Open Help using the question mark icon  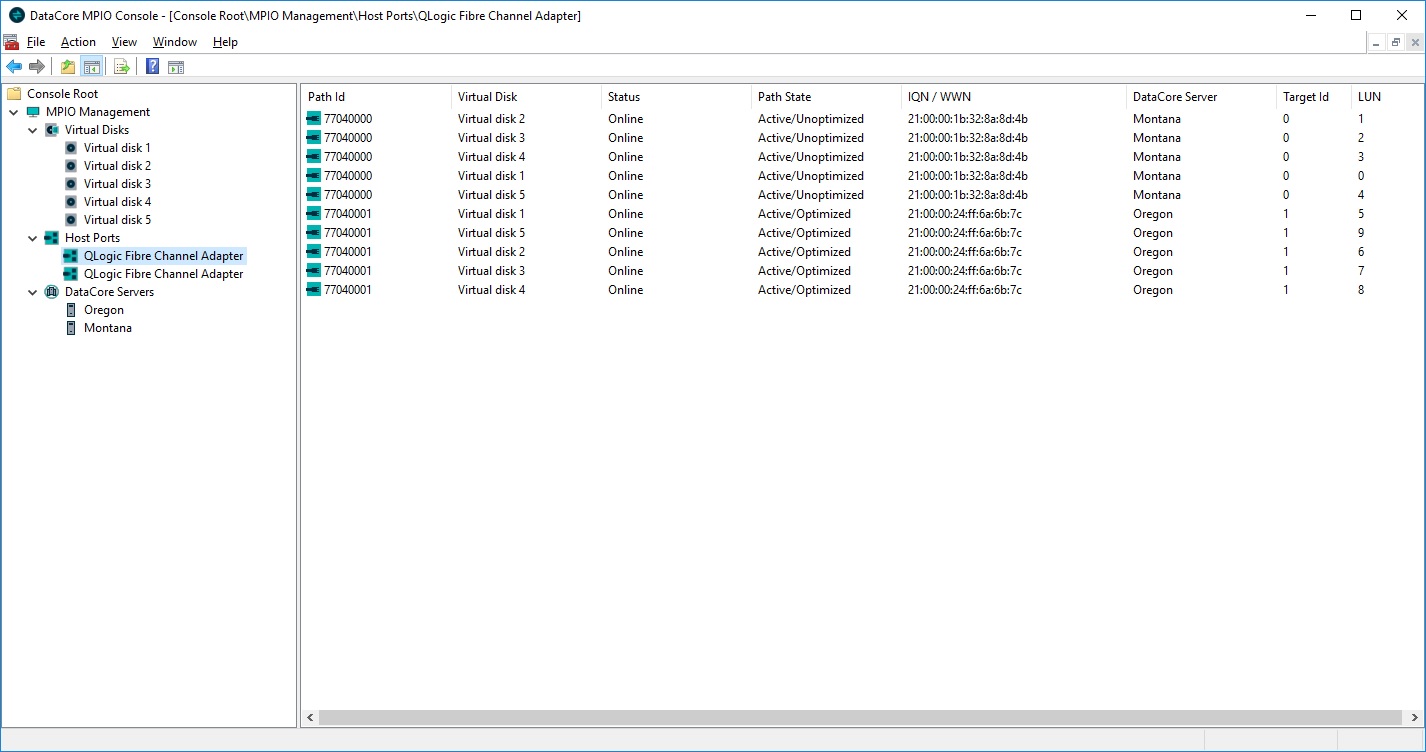(x=152, y=67)
